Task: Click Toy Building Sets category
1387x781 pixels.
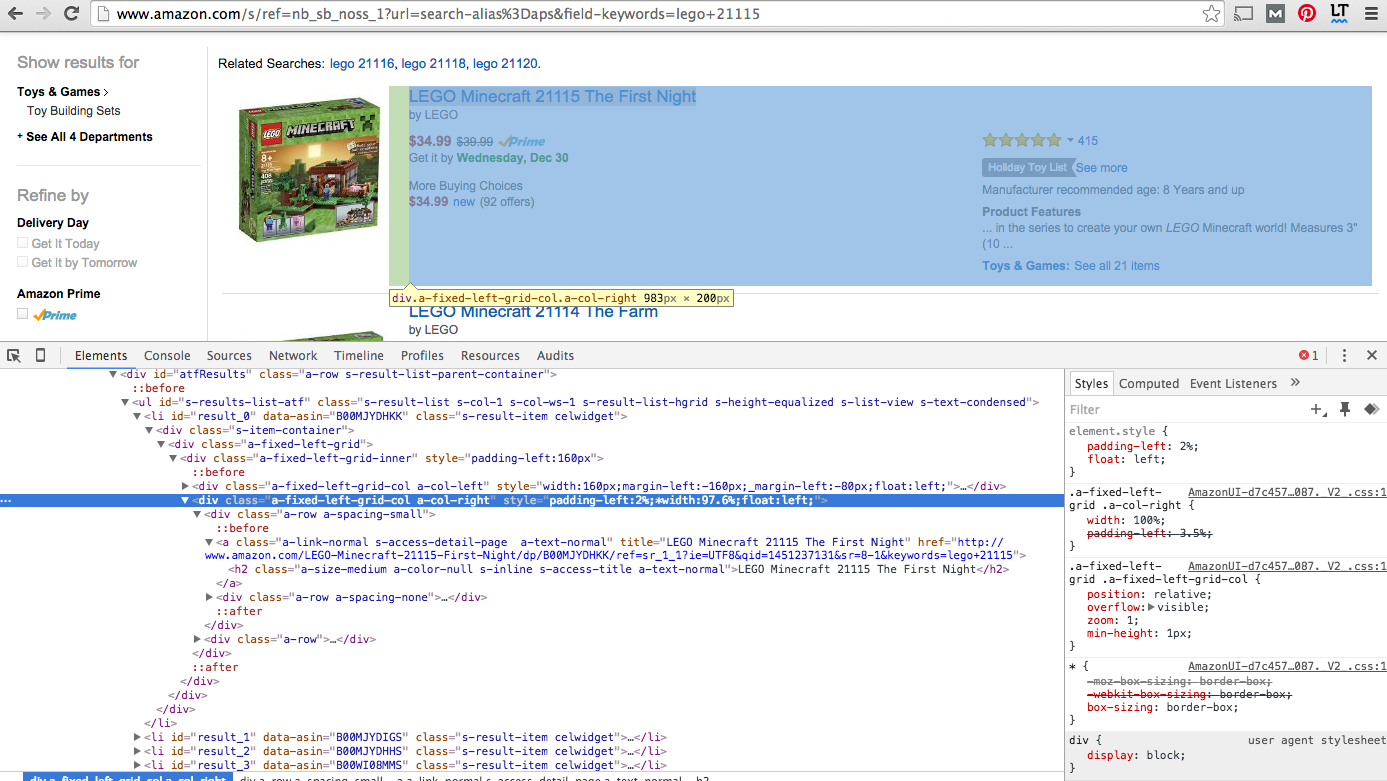Action: coord(74,111)
